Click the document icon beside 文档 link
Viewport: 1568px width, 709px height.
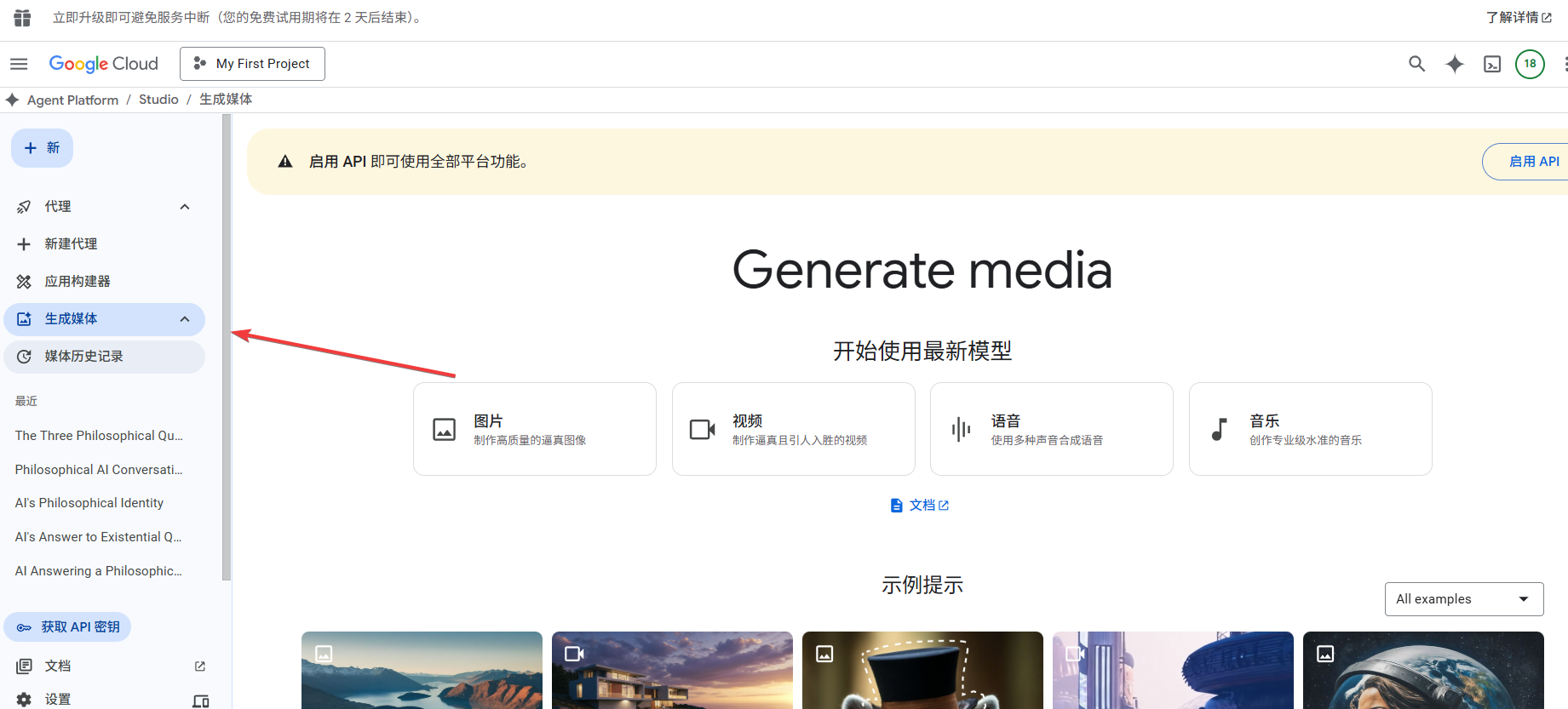coord(896,506)
